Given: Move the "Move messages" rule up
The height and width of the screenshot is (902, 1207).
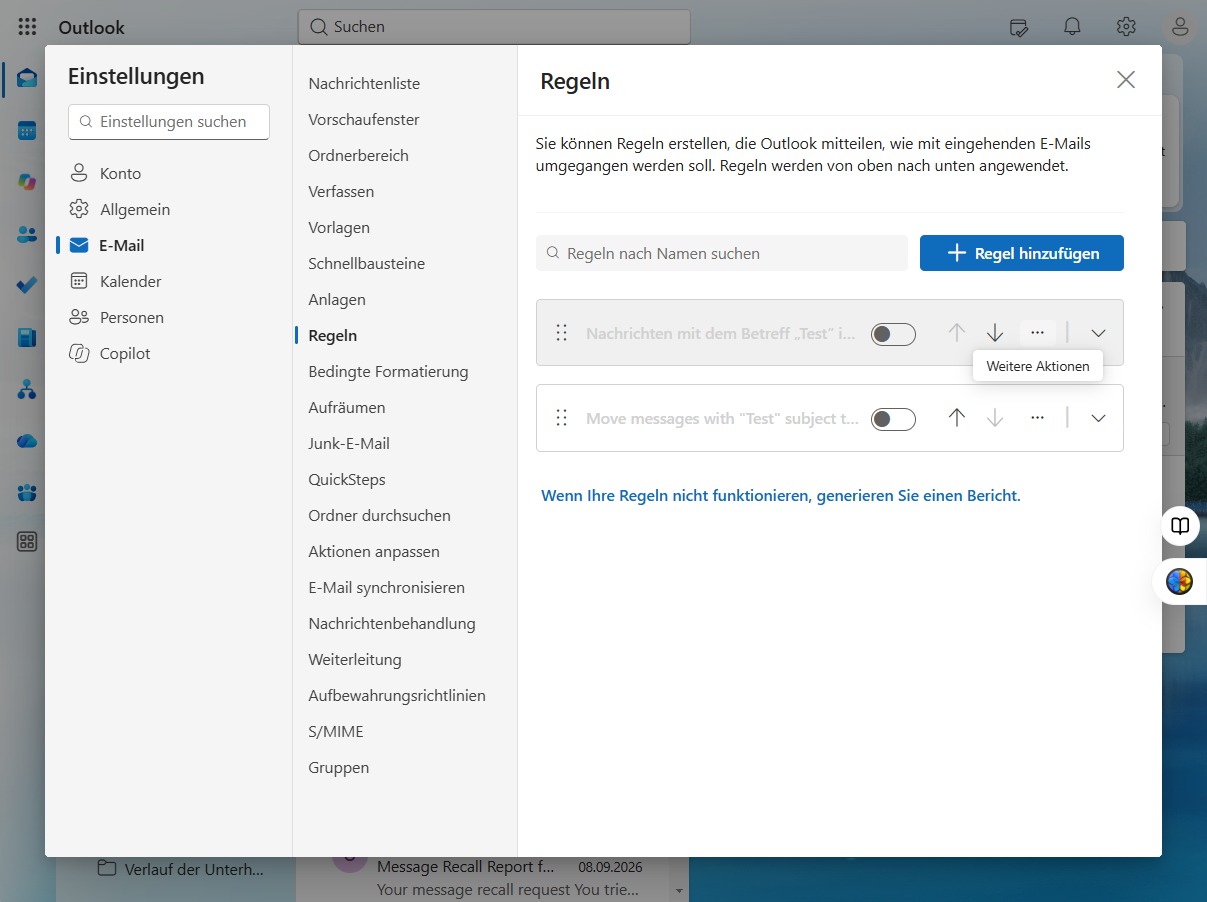Looking at the screenshot, I should [x=957, y=418].
